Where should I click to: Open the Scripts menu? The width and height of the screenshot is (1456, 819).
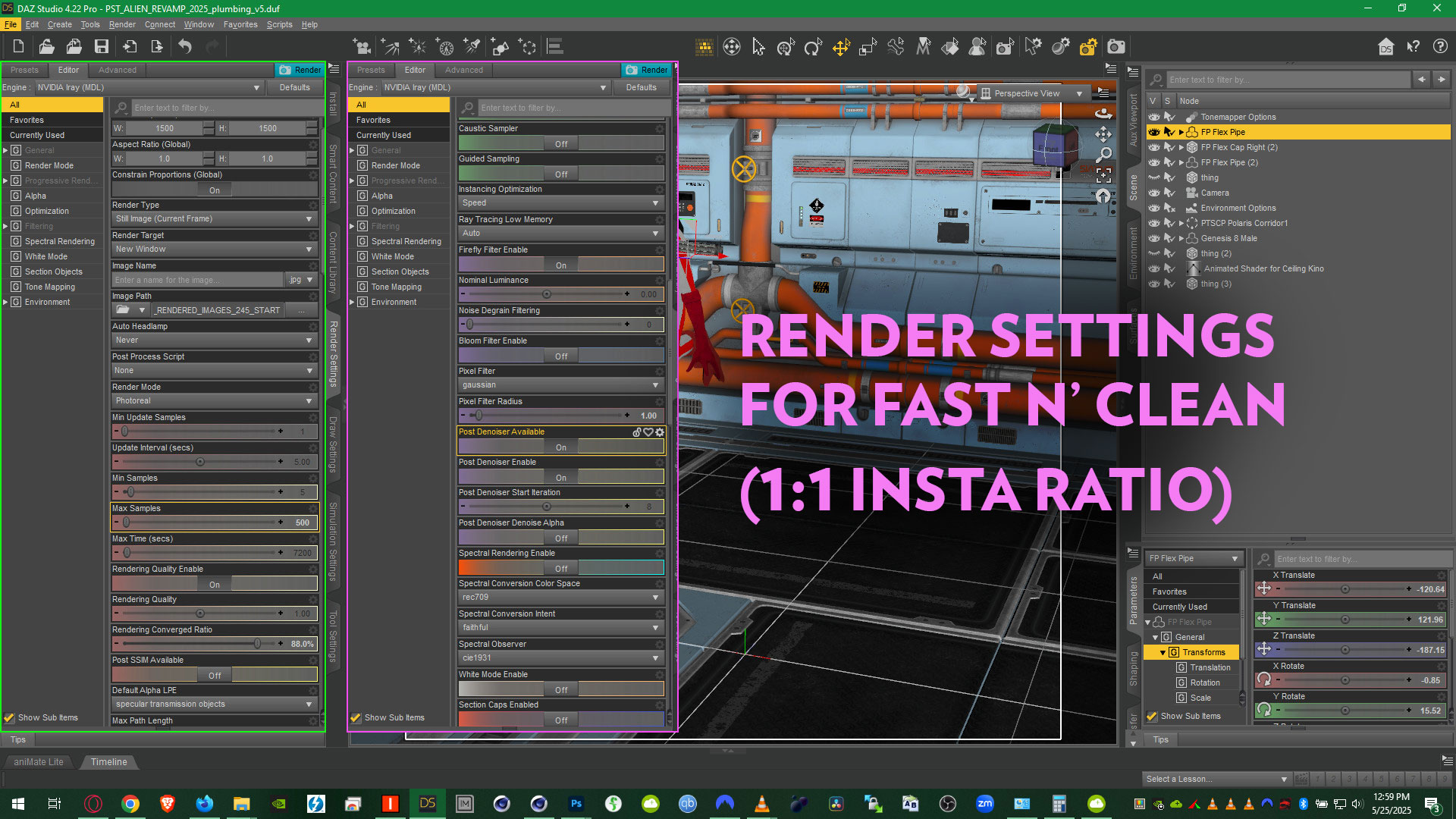[x=279, y=24]
